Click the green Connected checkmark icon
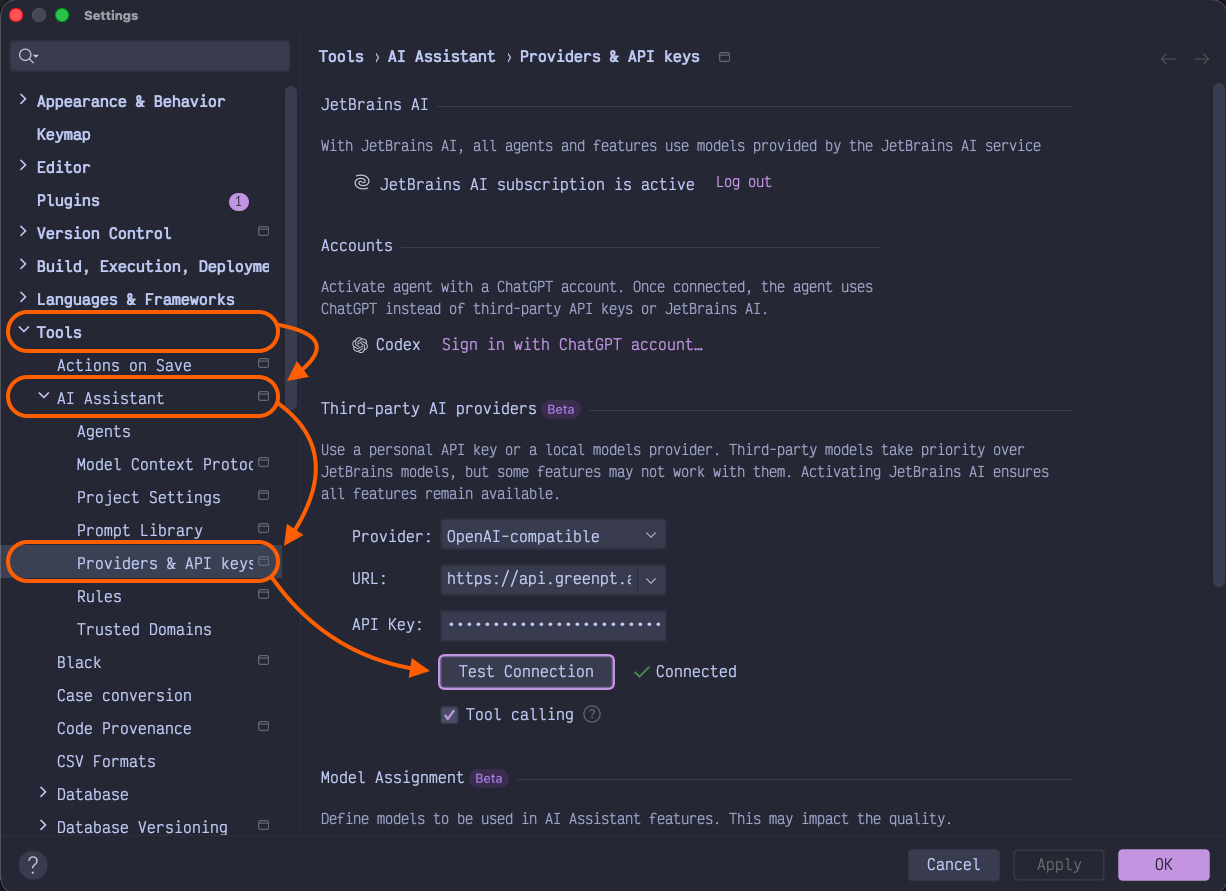The height and width of the screenshot is (891, 1226). [642, 672]
